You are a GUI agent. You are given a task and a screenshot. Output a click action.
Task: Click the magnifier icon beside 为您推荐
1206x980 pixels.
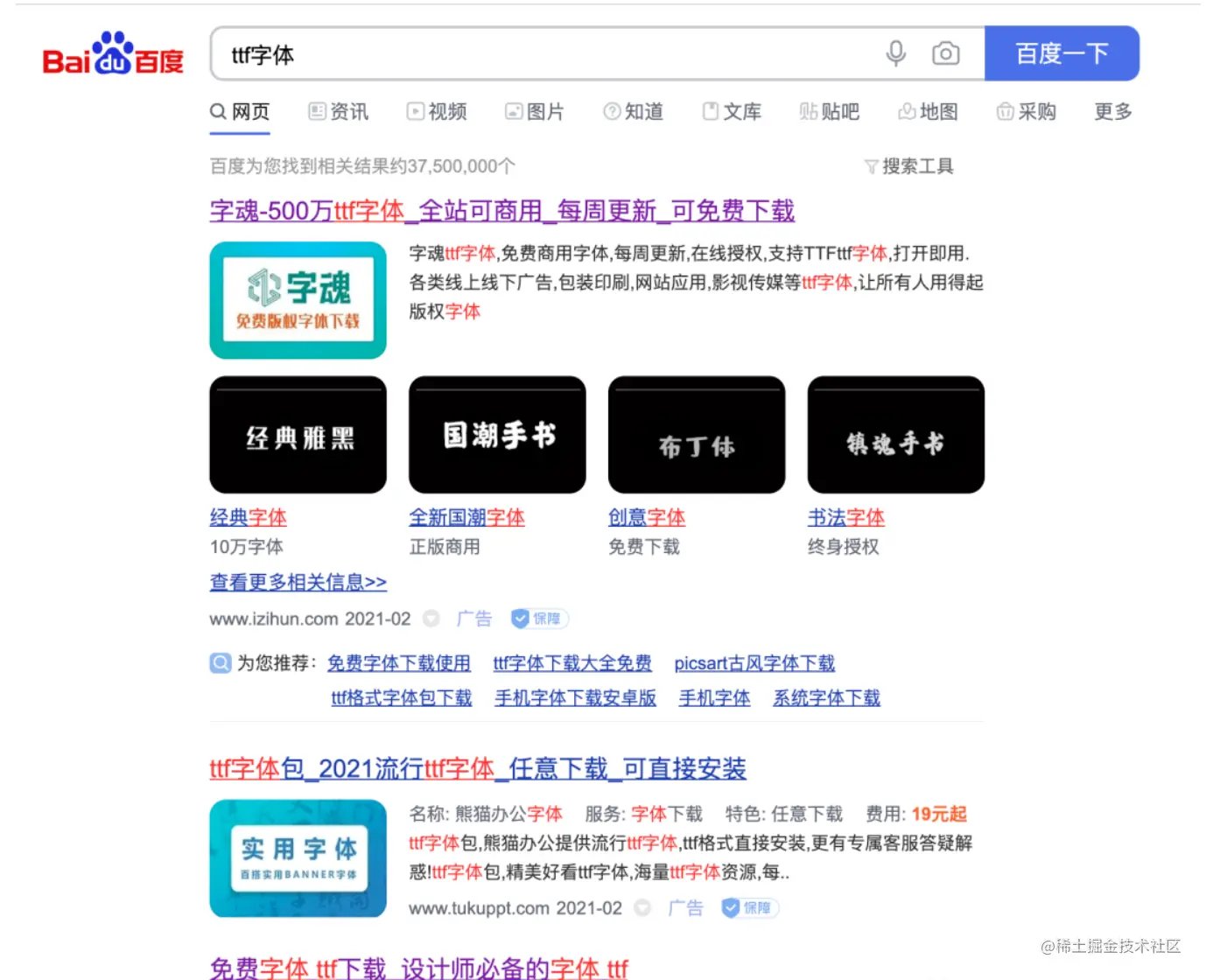[x=221, y=663]
